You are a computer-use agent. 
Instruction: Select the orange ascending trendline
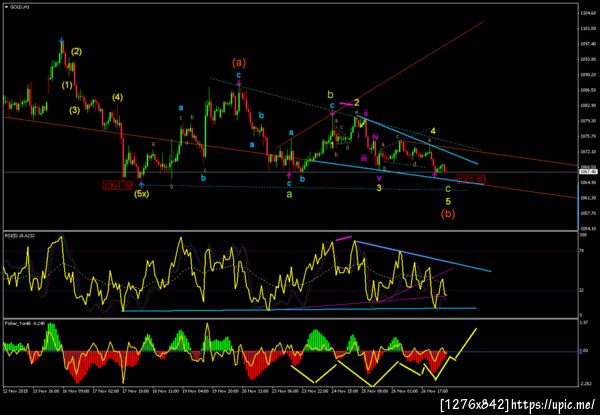point(380,84)
